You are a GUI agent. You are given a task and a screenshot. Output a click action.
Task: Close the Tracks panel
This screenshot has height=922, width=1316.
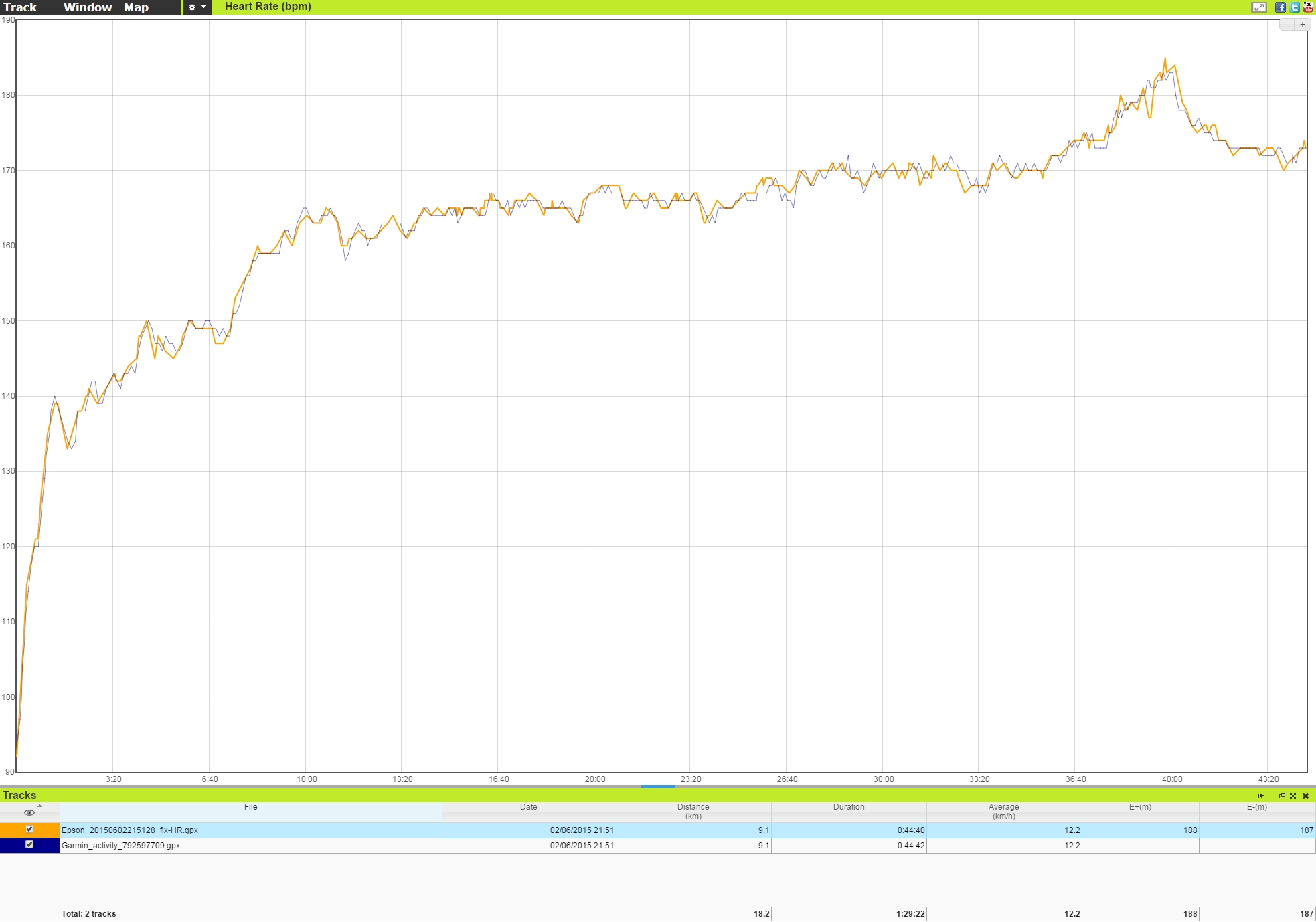coord(1305,796)
